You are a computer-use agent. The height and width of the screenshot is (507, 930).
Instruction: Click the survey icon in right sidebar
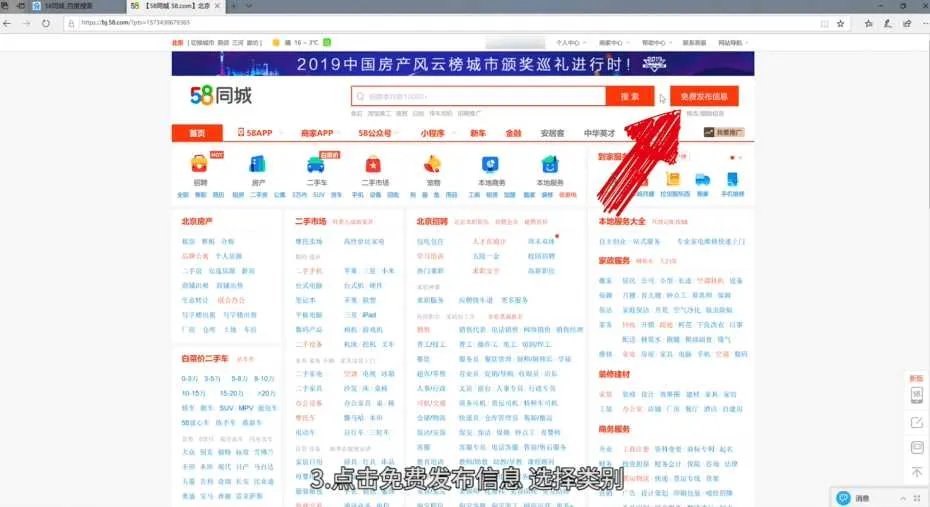(x=916, y=447)
